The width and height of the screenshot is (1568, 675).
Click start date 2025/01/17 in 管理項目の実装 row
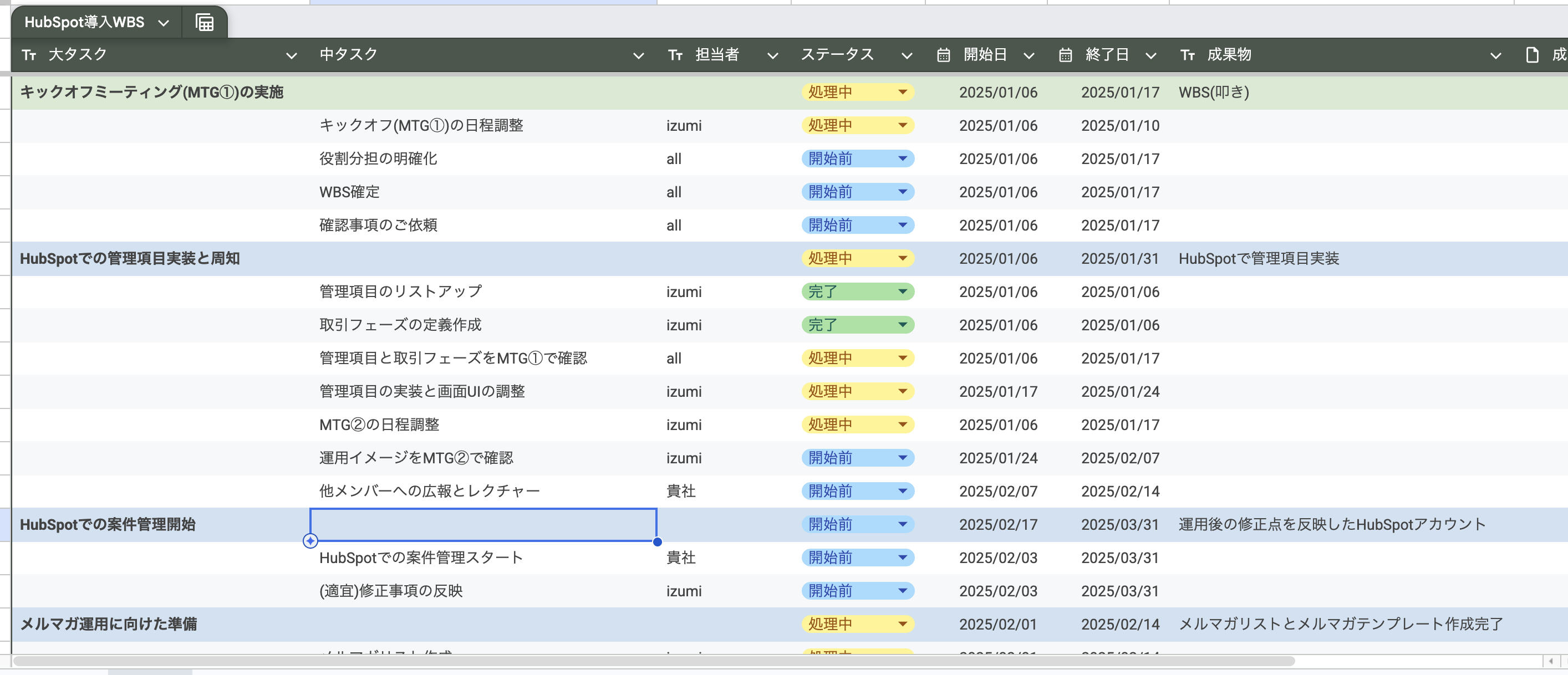pyautogui.click(x=998, y=391)
